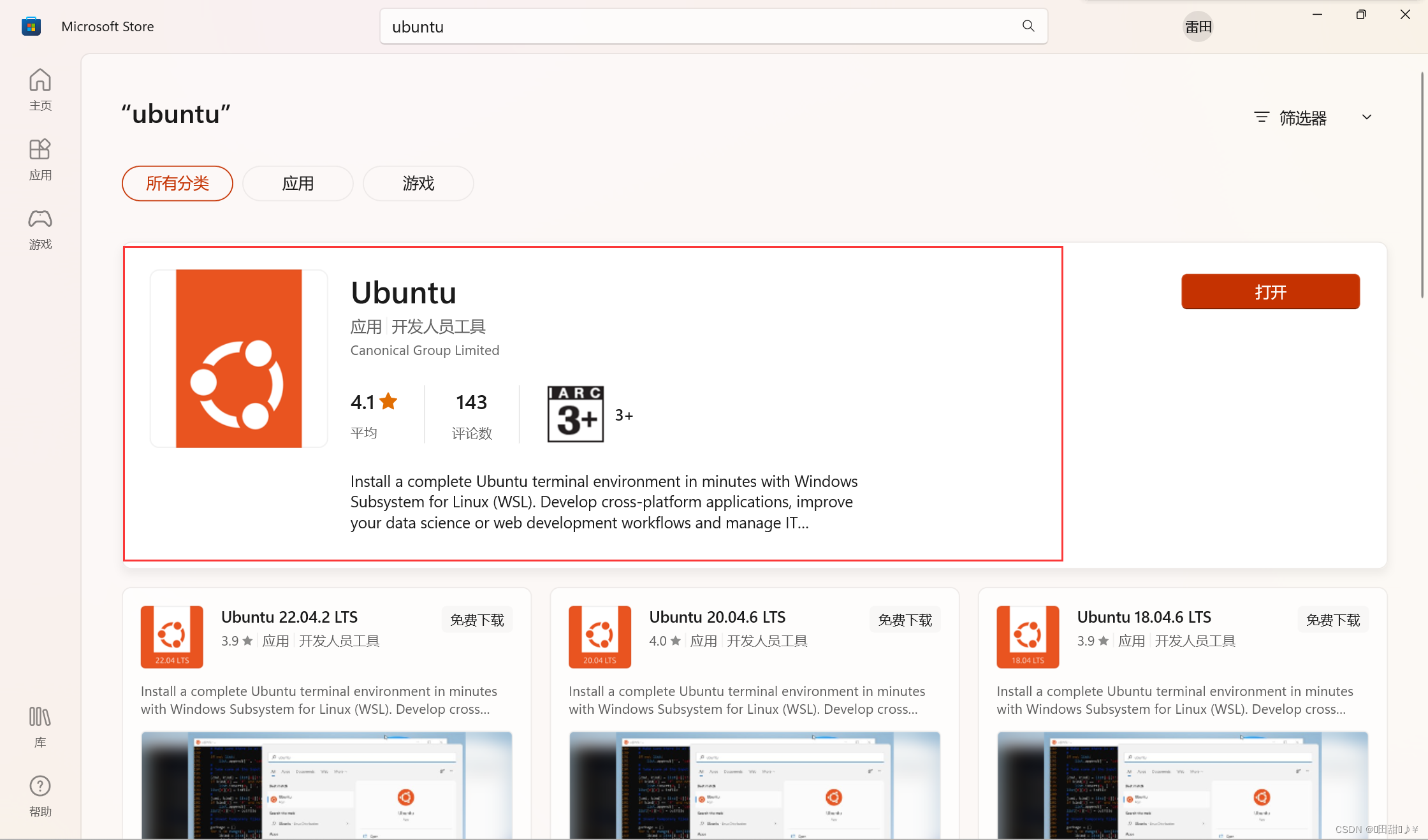1428x840 pixels.
Task: Click the Ubuntu 18.04.6 LTS title
Action: 1144,617
